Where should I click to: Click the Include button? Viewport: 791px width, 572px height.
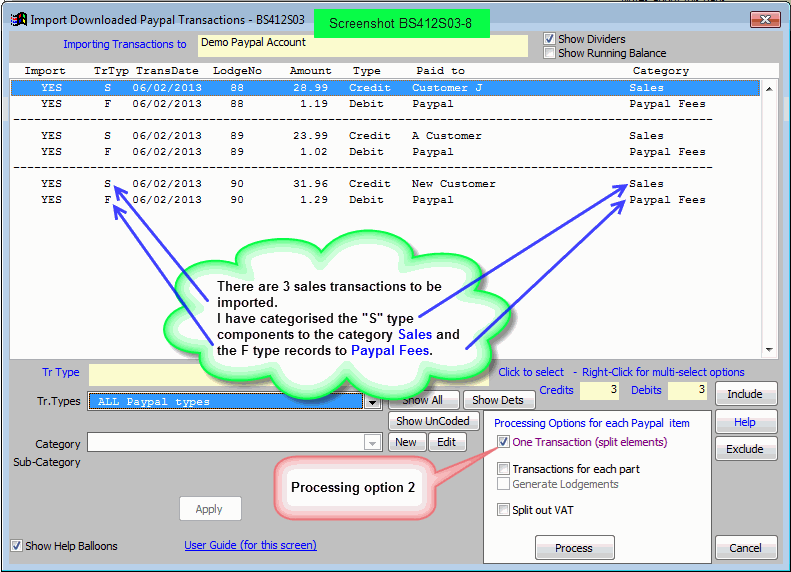point(745,394)
